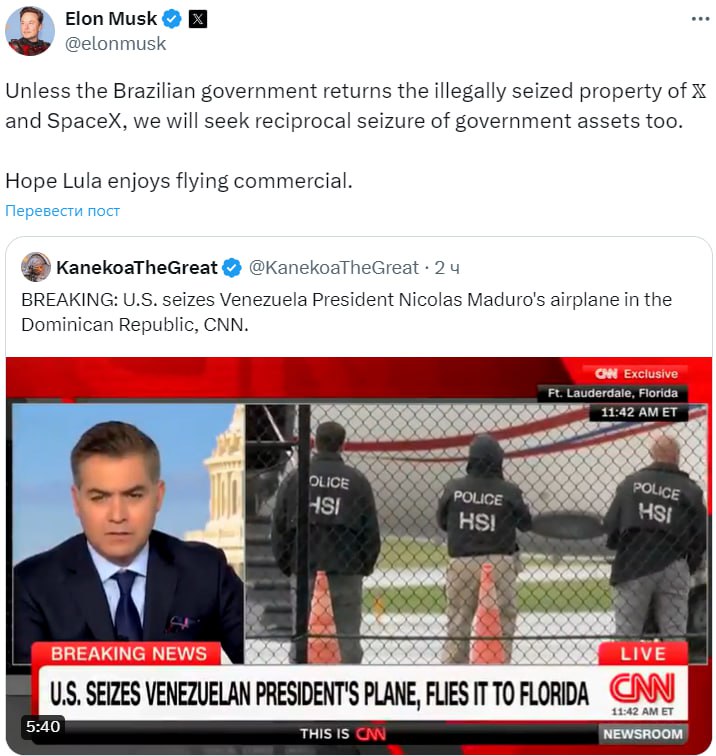Click the Перевести пост translate link
The image size is (716, 756).
pos(62,211)
